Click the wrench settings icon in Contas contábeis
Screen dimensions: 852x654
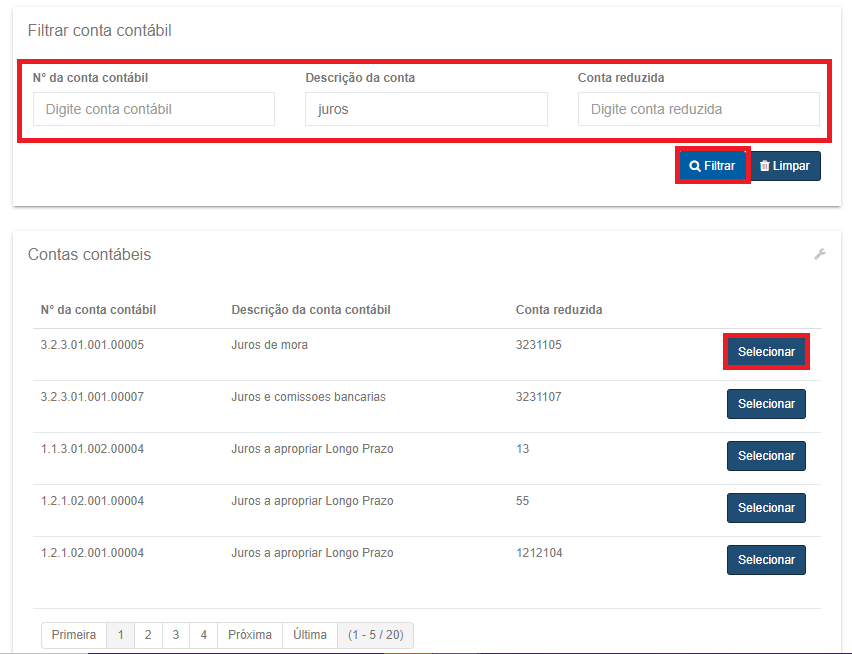click(820, 254)
